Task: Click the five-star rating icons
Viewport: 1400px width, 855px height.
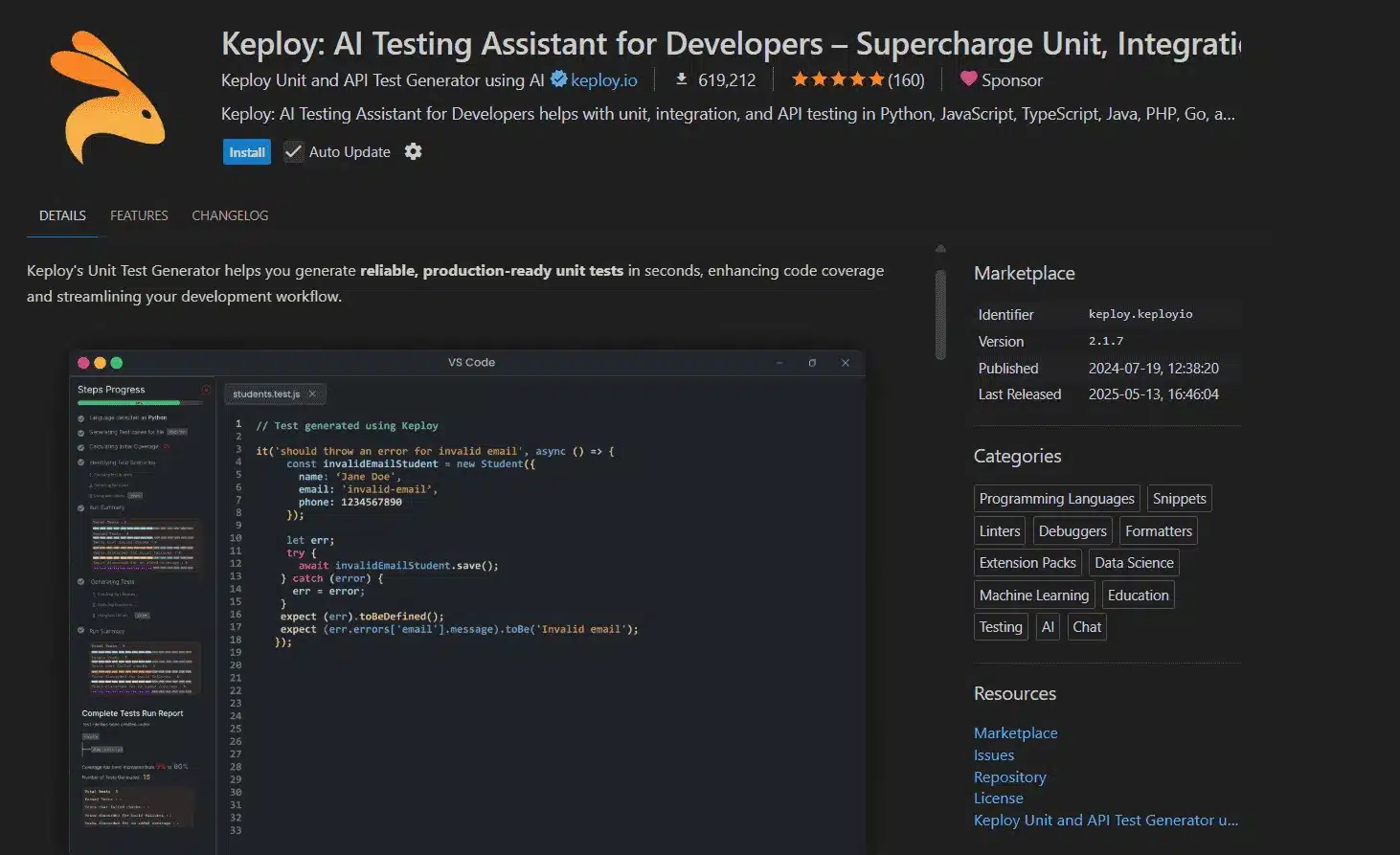Action: [837, 79]
